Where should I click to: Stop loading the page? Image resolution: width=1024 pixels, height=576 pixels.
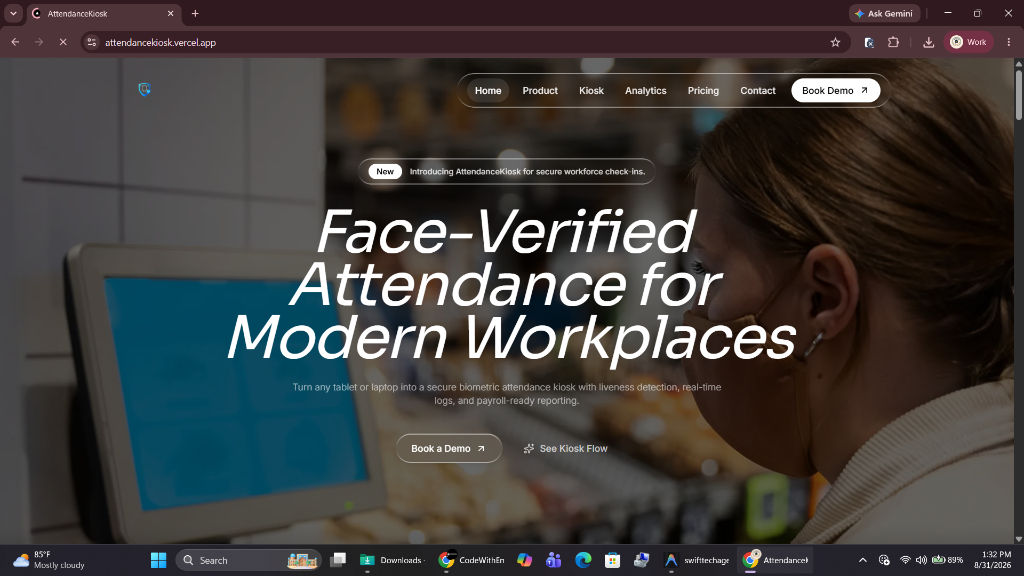tap(63, 42)
